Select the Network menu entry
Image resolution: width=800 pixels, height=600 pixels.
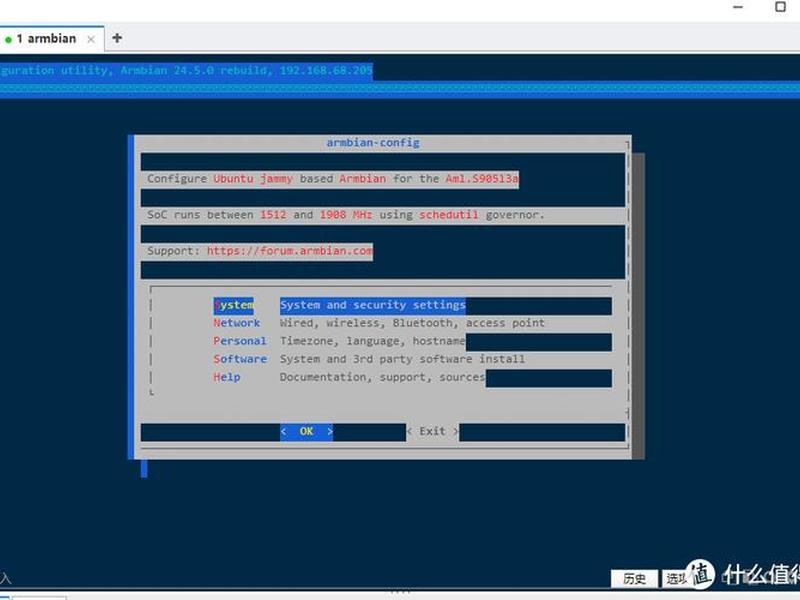pos(237,323)
